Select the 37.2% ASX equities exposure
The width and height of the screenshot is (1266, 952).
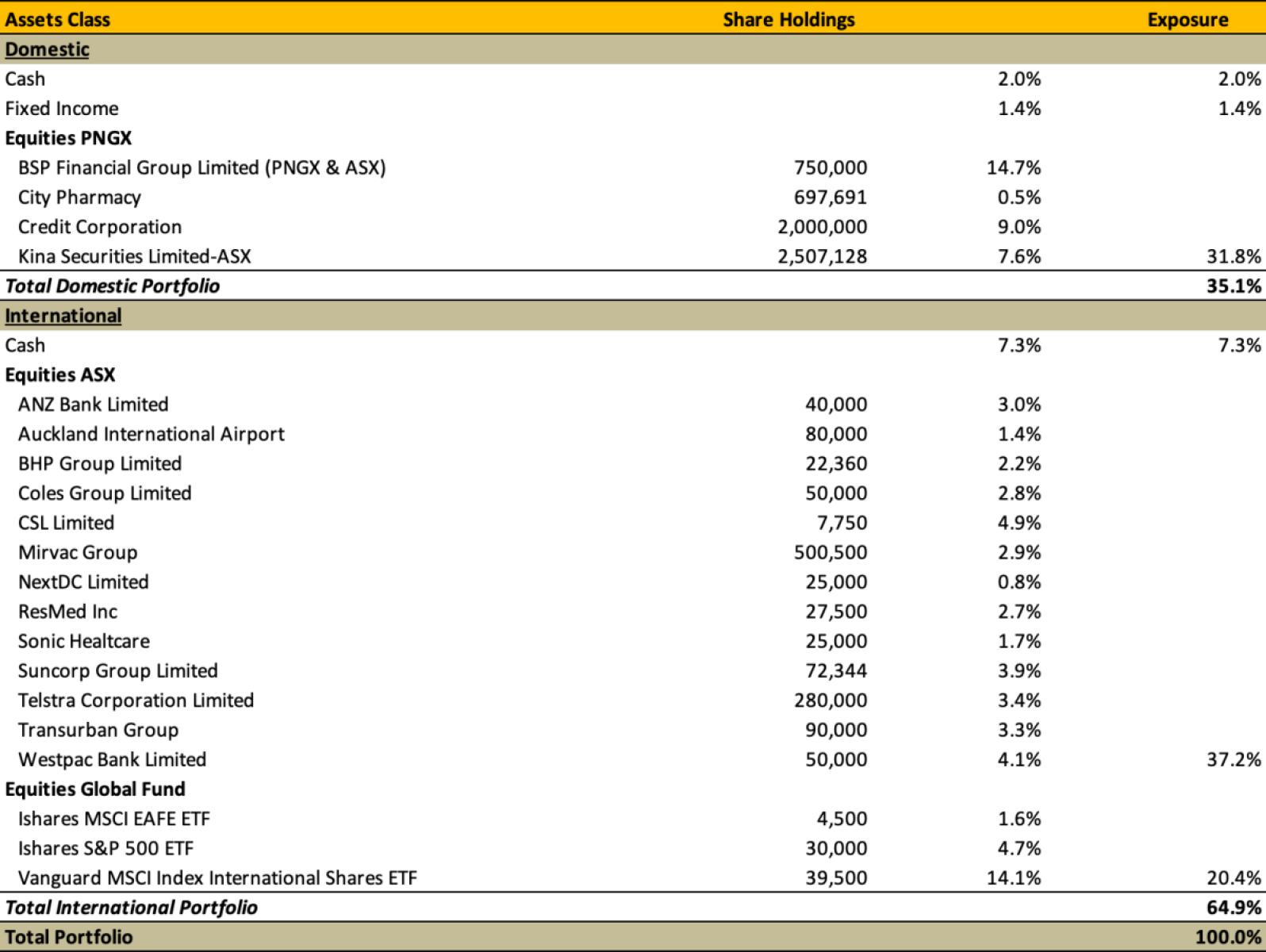1234,760
